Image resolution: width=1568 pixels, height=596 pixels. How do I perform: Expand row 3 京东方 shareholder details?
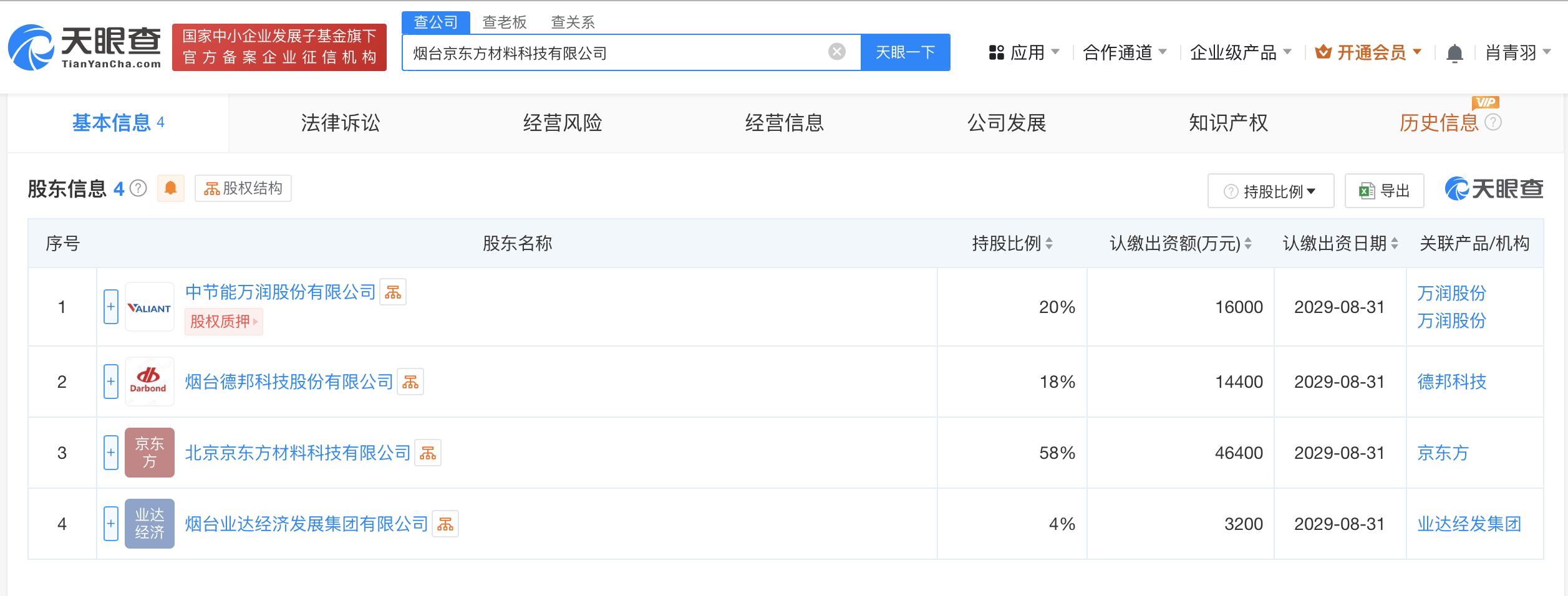111,453
